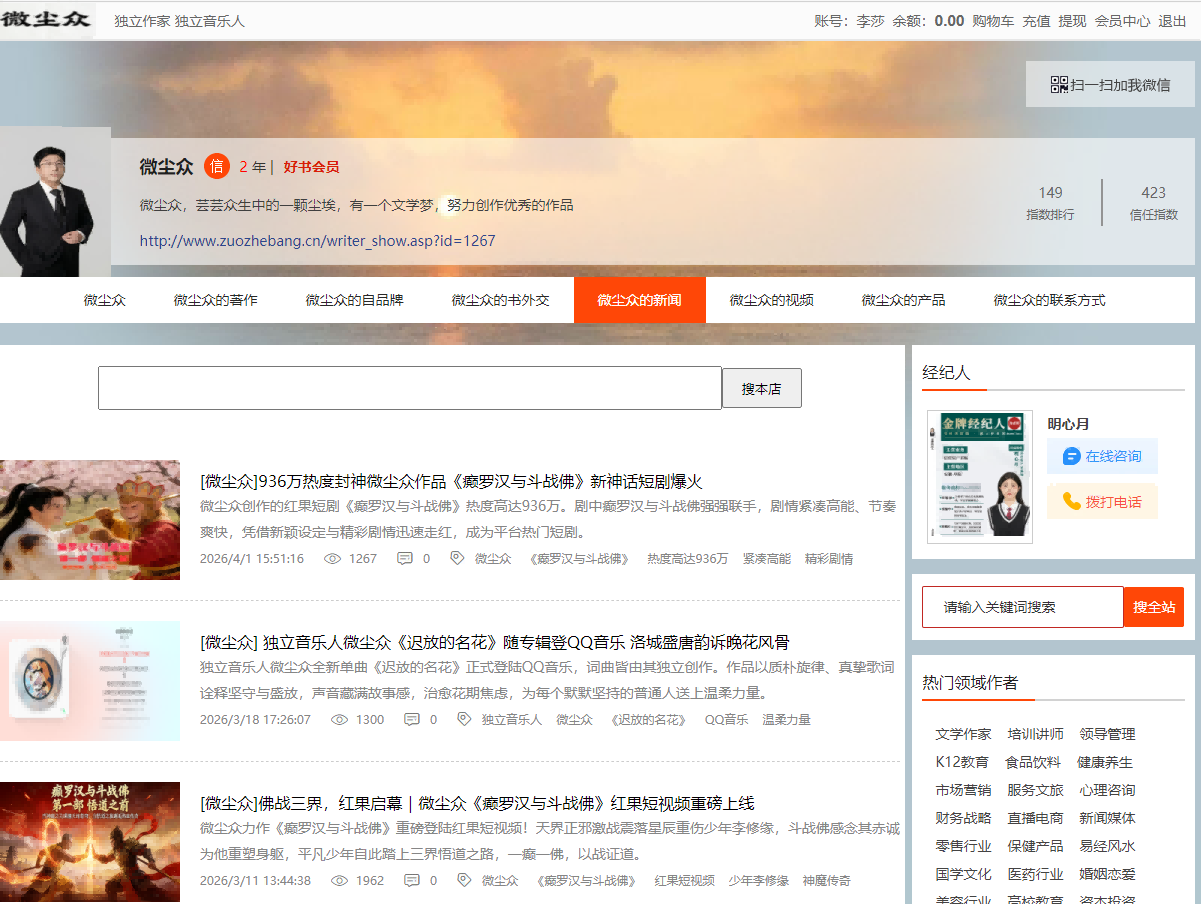Click the comment icon on third article
The width and height of the screenshot is (1201, 904).
pyautogui.click(x=412, y=881)
